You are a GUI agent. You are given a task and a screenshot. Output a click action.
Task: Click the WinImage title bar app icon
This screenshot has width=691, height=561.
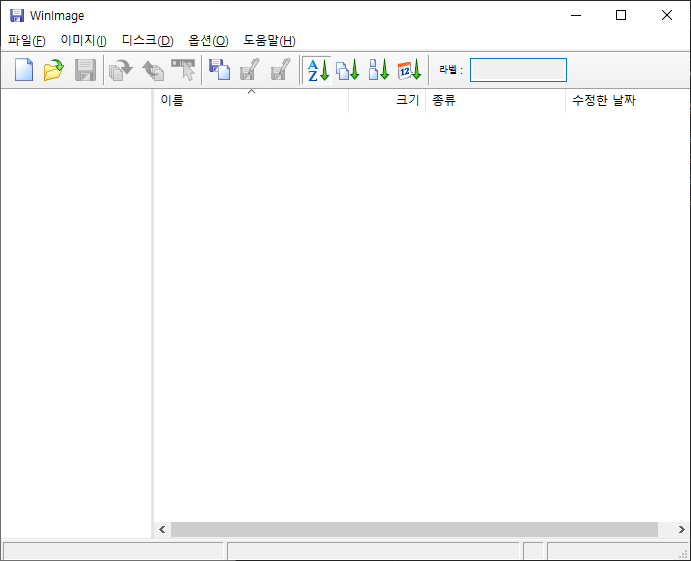17,15
